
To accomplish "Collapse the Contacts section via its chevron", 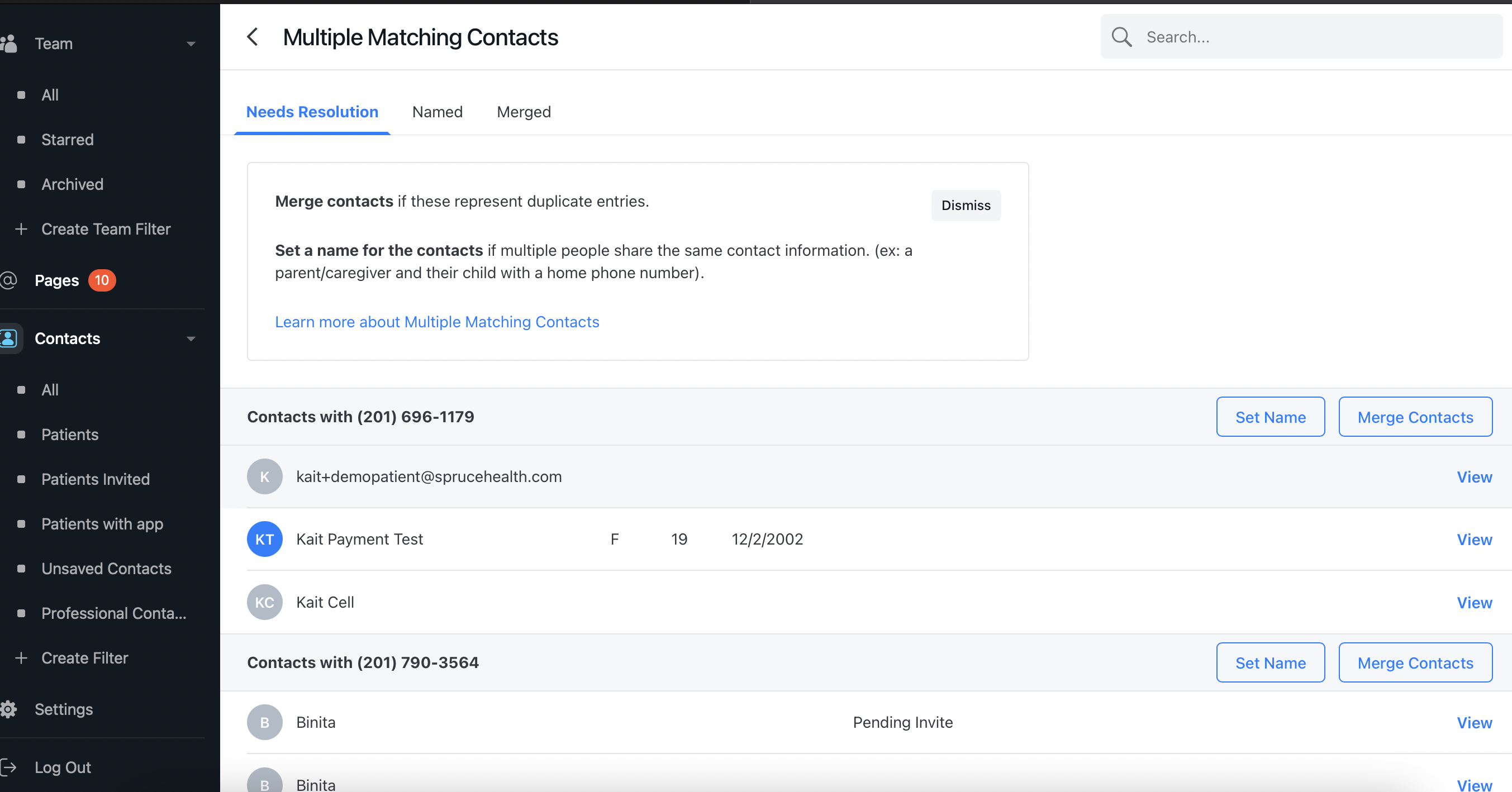I will click(x=191, y=338).
